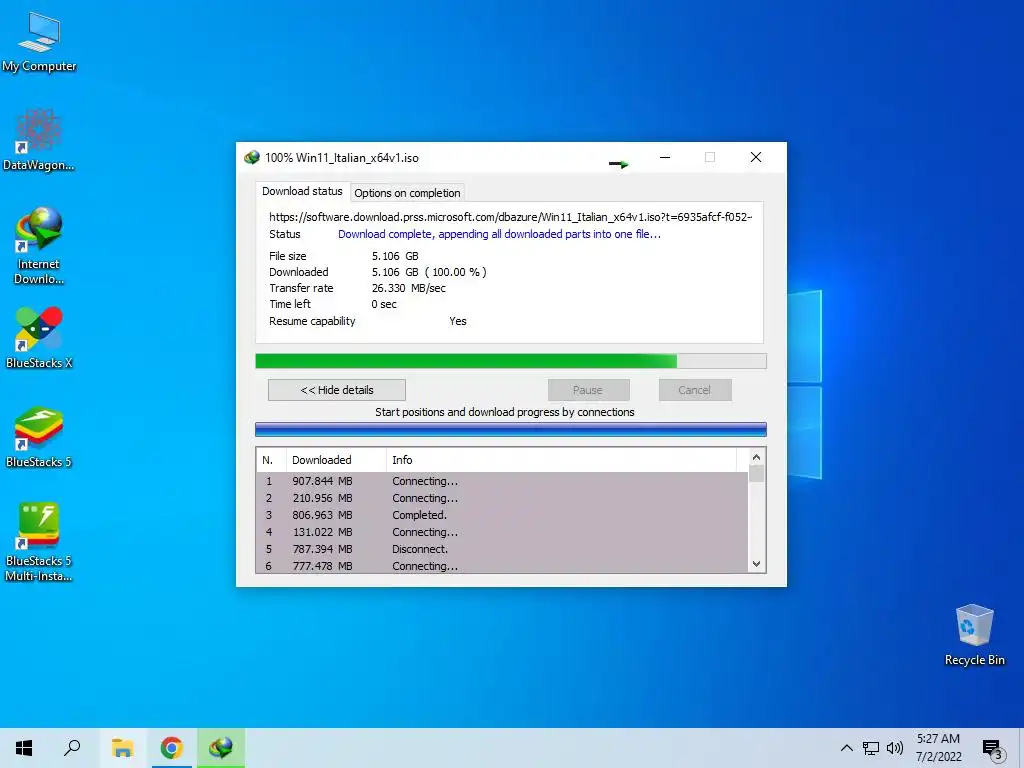Open the notification center icon
The width and height of the screenshot is (1024, 768).
[993, 749]
